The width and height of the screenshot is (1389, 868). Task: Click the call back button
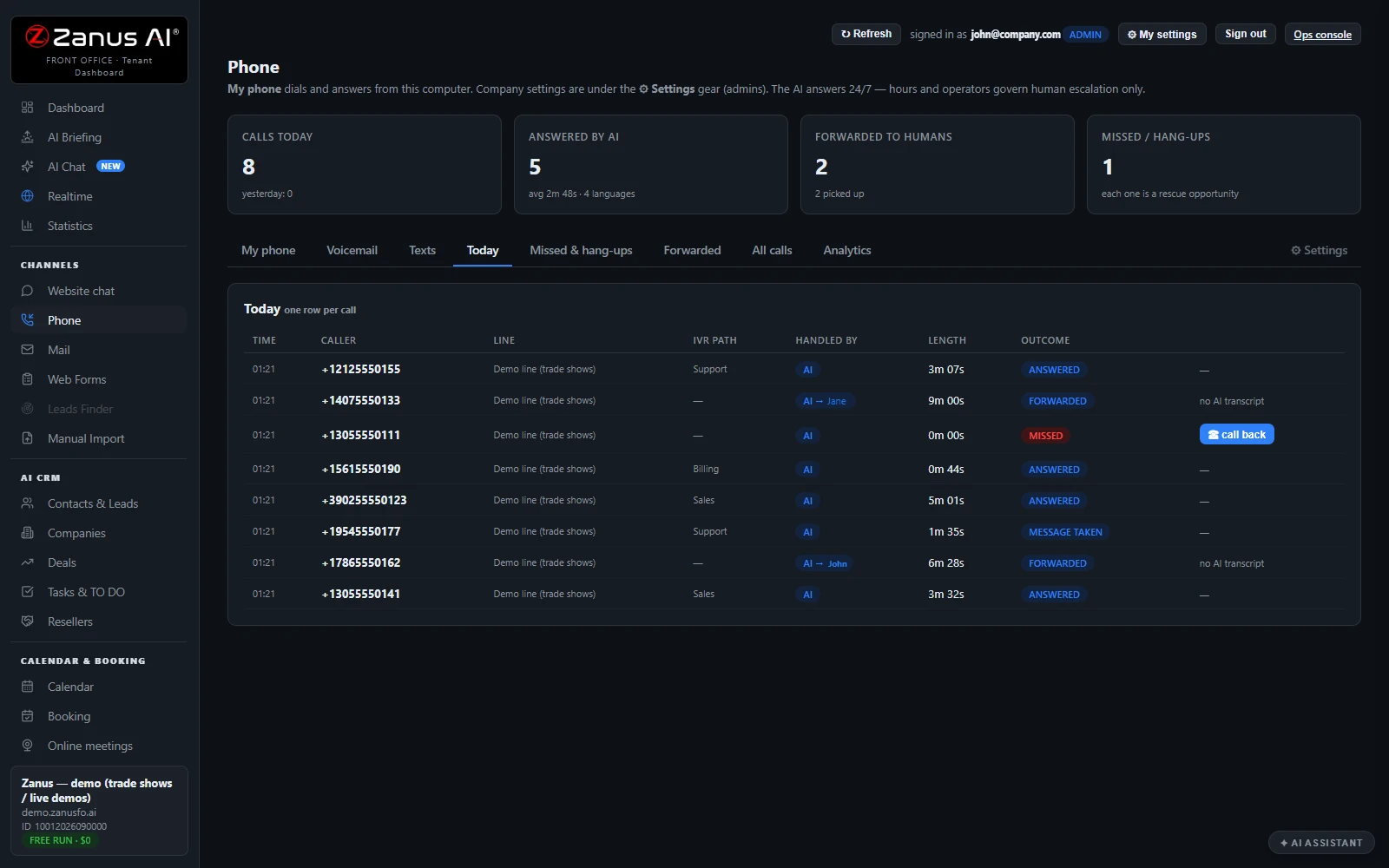[1236, 435]
